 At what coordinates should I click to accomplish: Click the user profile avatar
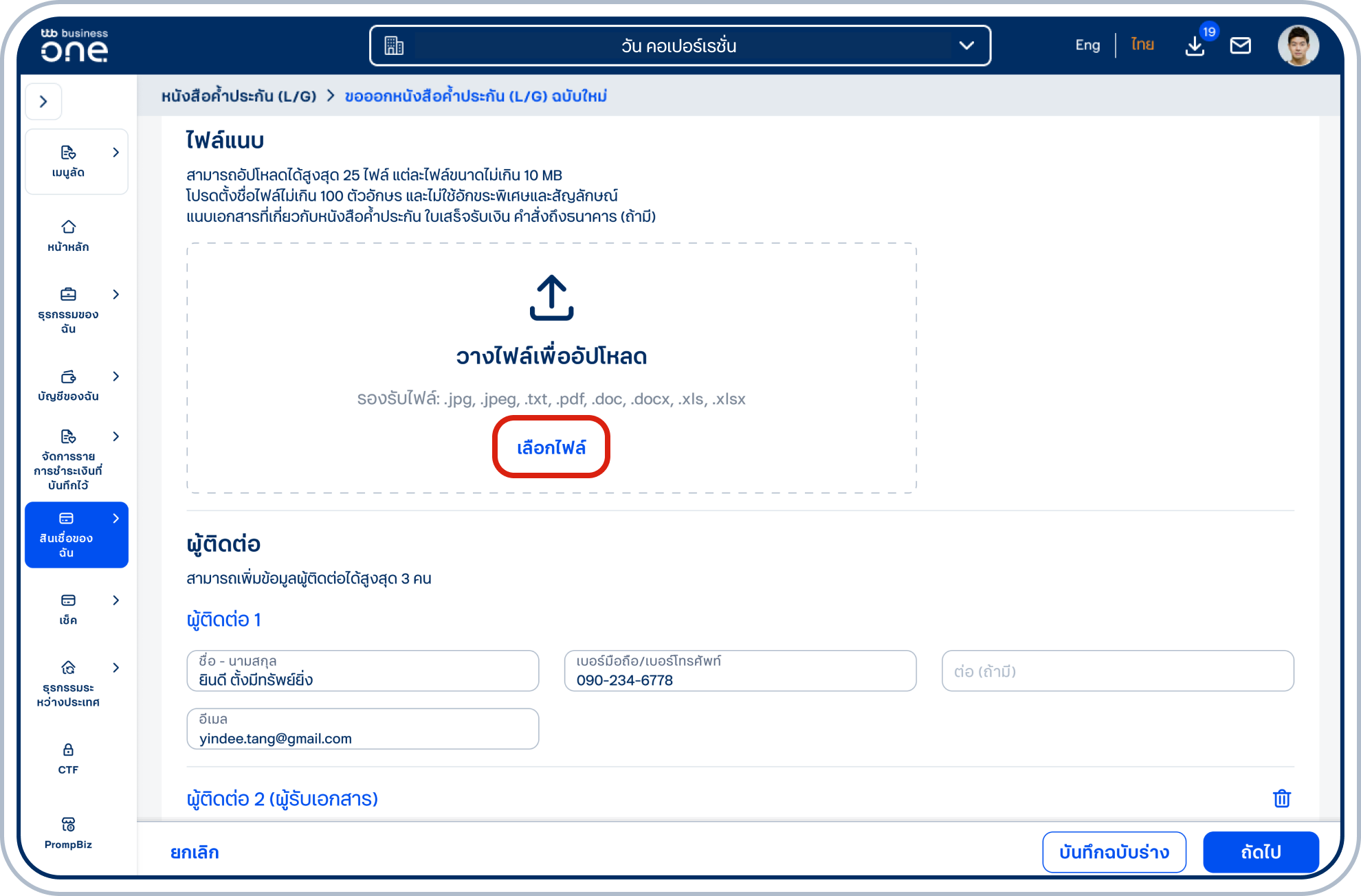[x=1298, y=45]
